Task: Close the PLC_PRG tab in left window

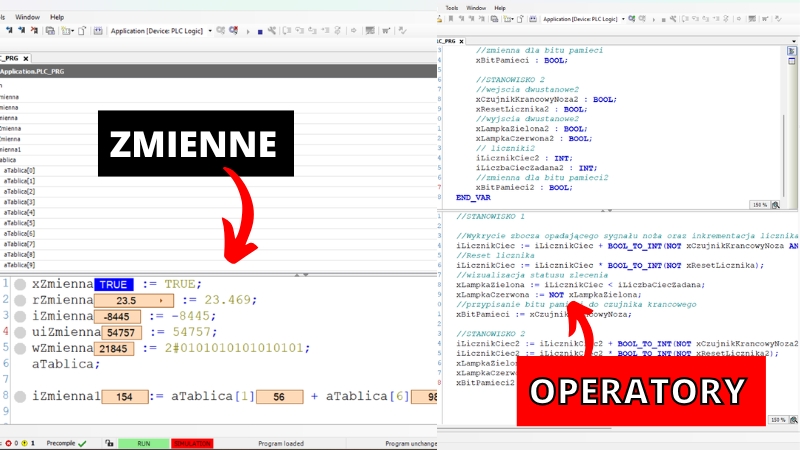Action: click(26, 59)
